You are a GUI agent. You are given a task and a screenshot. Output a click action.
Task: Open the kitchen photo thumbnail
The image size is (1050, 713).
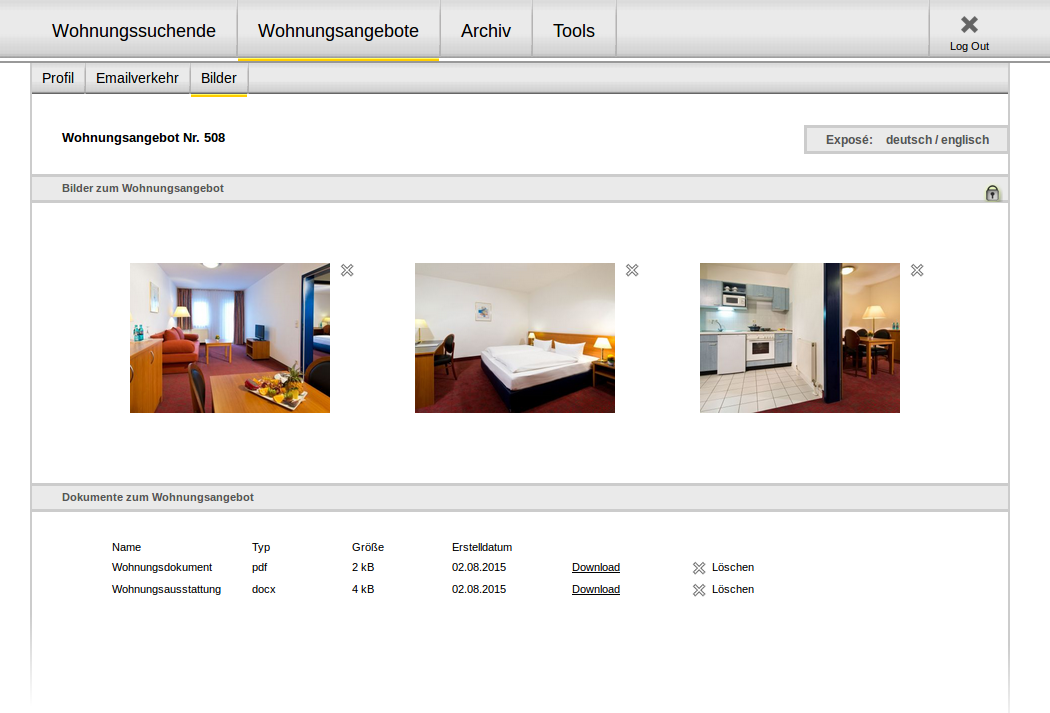(800, 338)
